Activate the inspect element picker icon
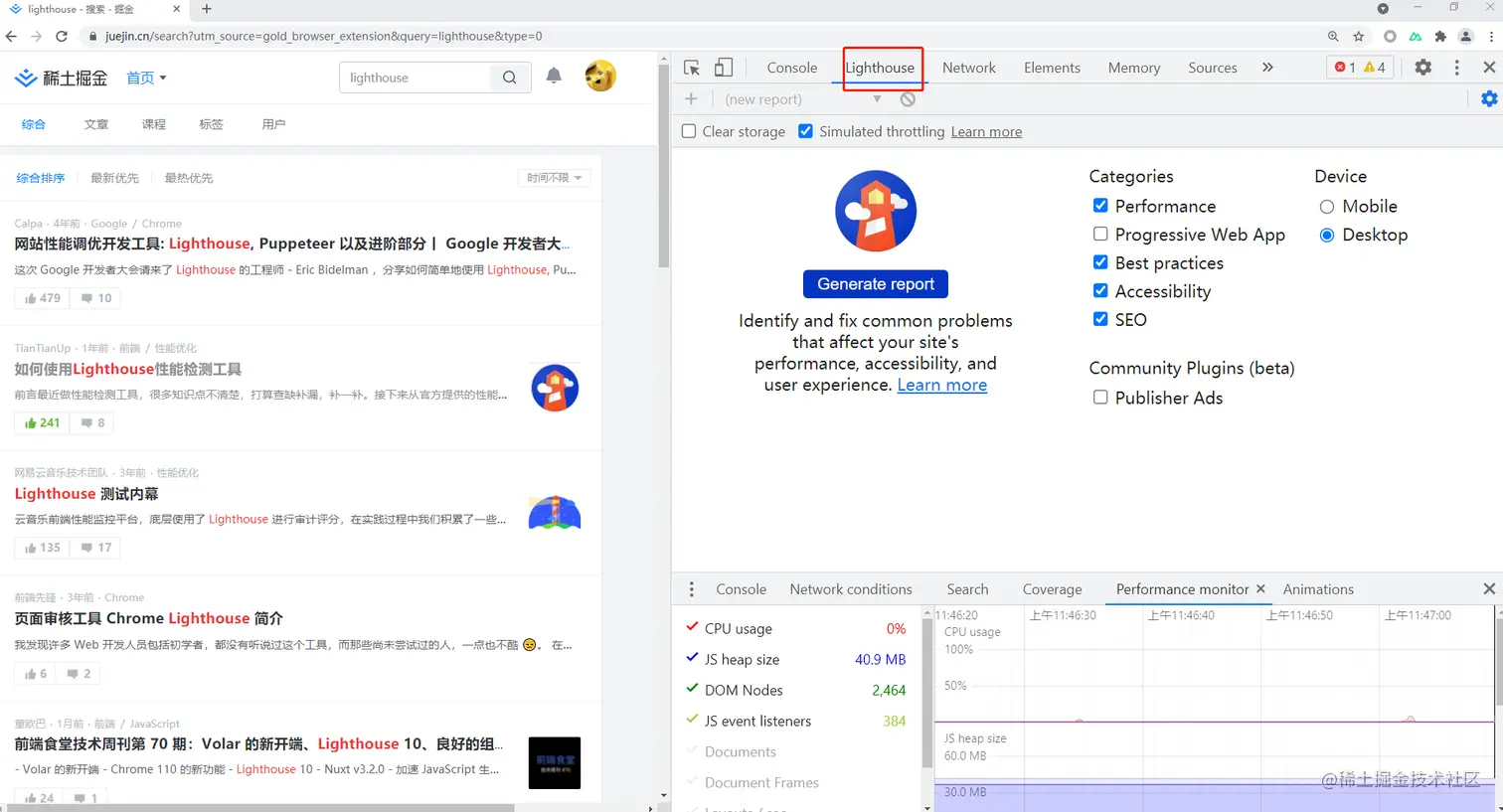This screenshot has height=812, width=1503. click(692, 68)
